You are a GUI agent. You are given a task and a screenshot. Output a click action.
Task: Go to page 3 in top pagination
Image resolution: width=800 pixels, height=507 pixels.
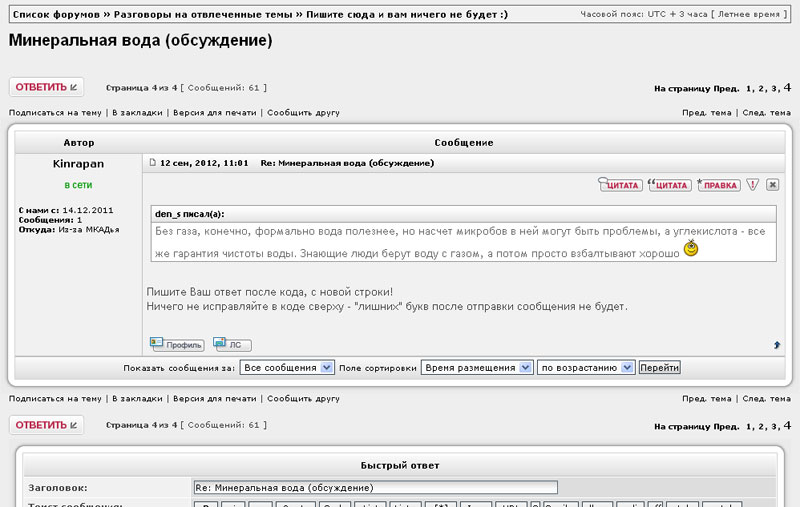[x=774, y=89]
